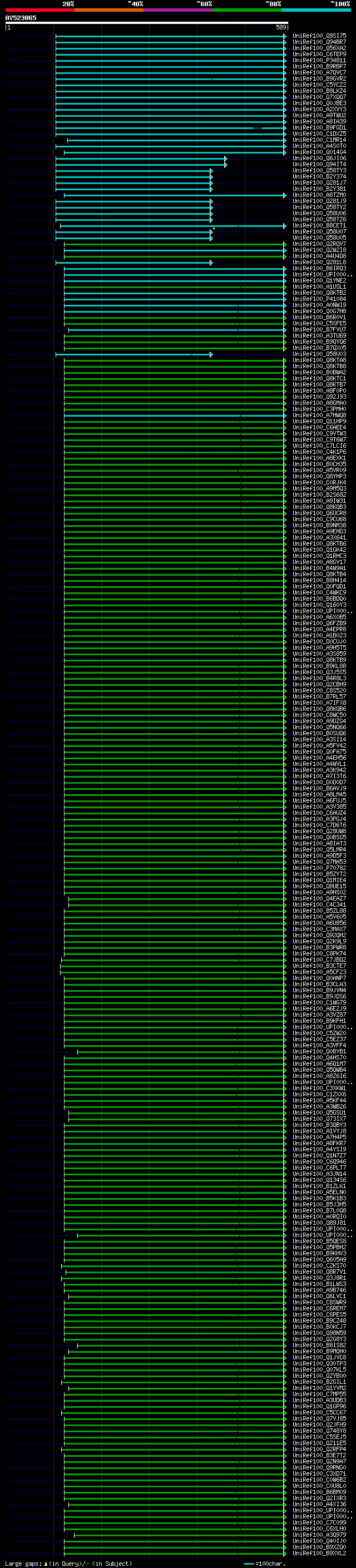Open hit UniRef100_Q94BR7
Image resolution: width=356 pixels, height=1568 pixels.
point(319,42)
